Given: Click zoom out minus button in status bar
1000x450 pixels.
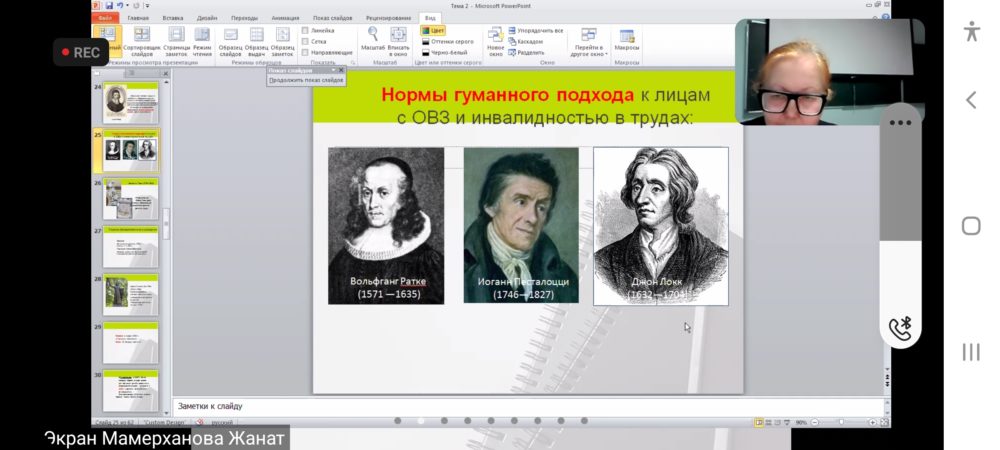Looking at the screenshot, I should [x=814, y=423].
